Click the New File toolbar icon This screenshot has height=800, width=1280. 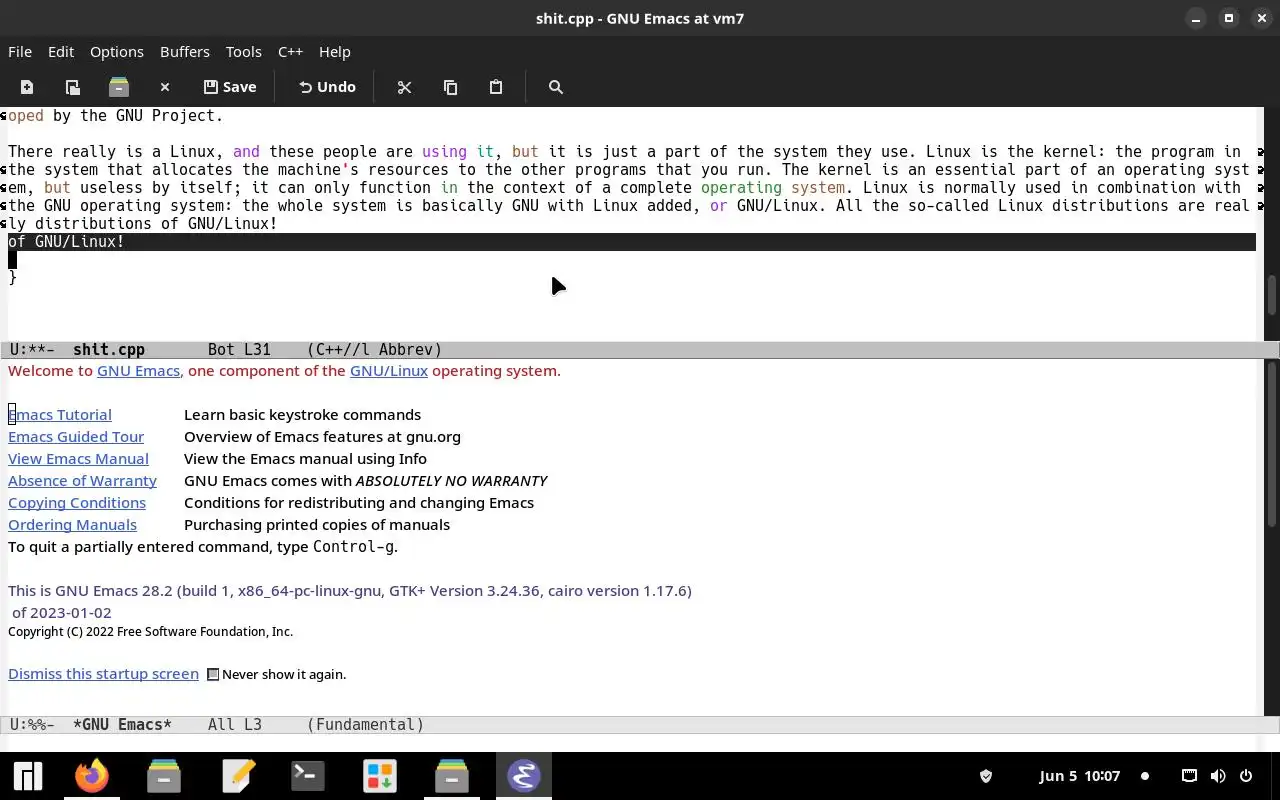click(x=27, y=87)
